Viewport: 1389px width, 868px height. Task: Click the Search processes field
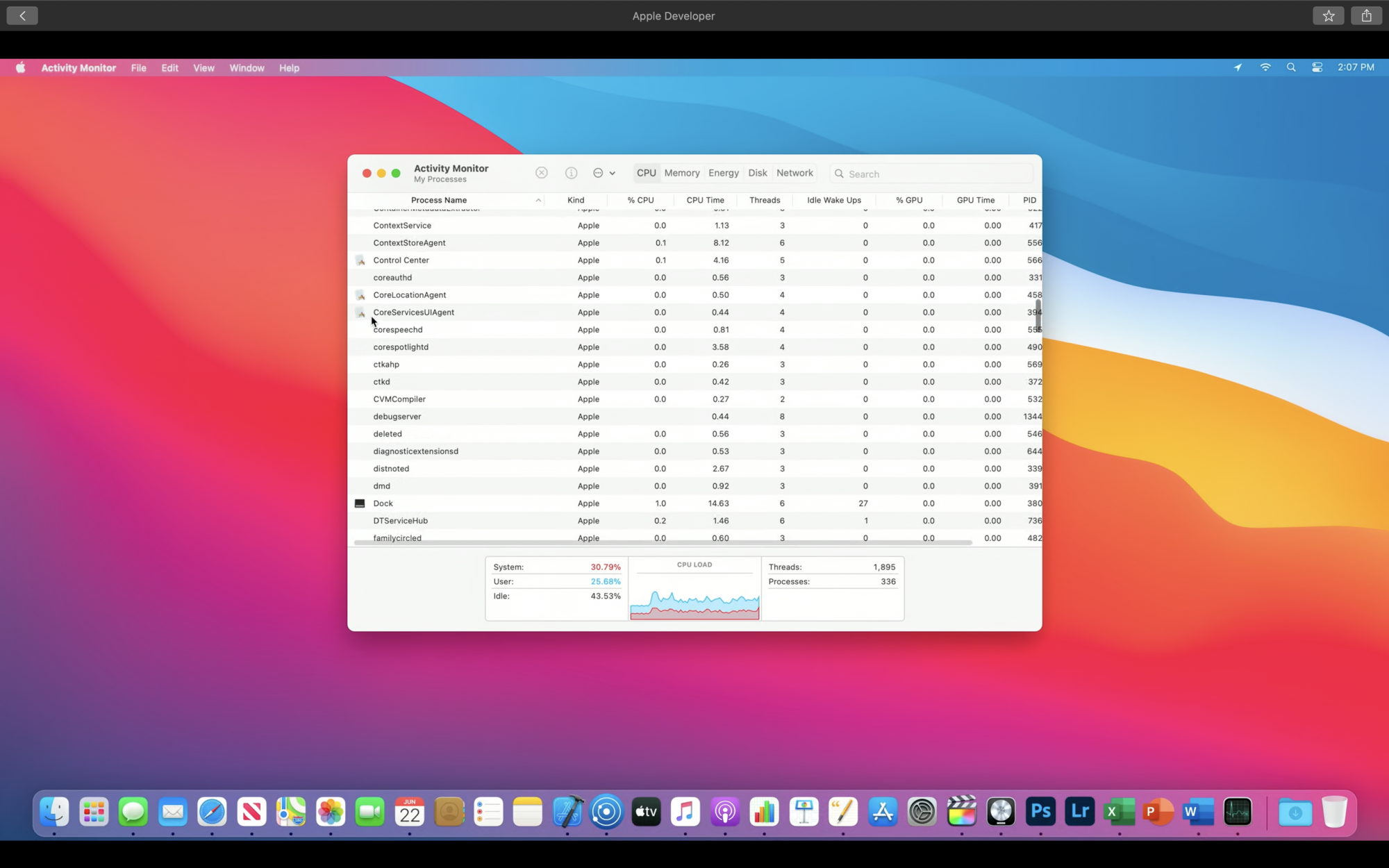point(931,174)
